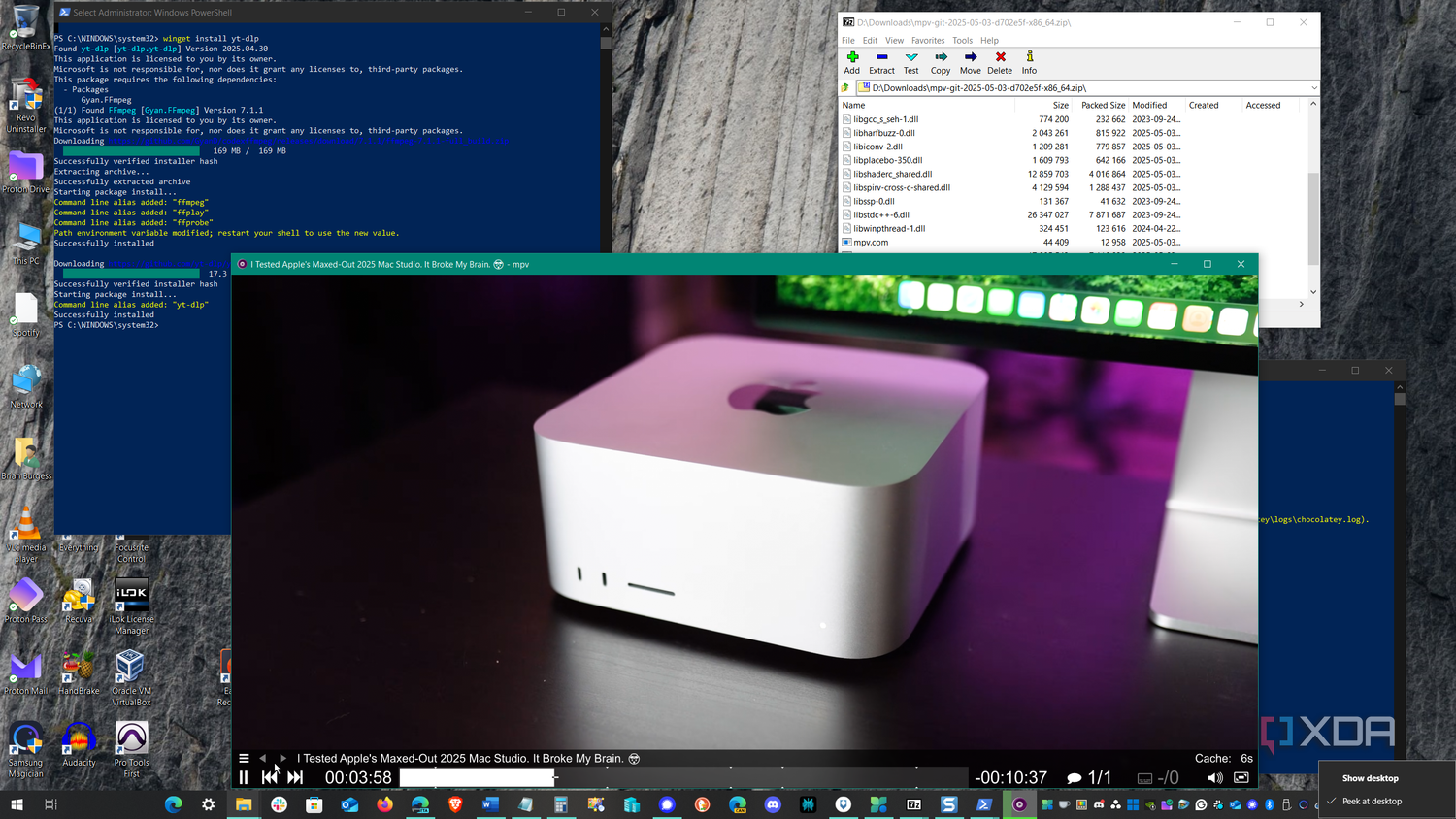1456x819 pixels.
Task: Expand the 7-Zip address path dropdown
Action: (x=1314, y=87)
